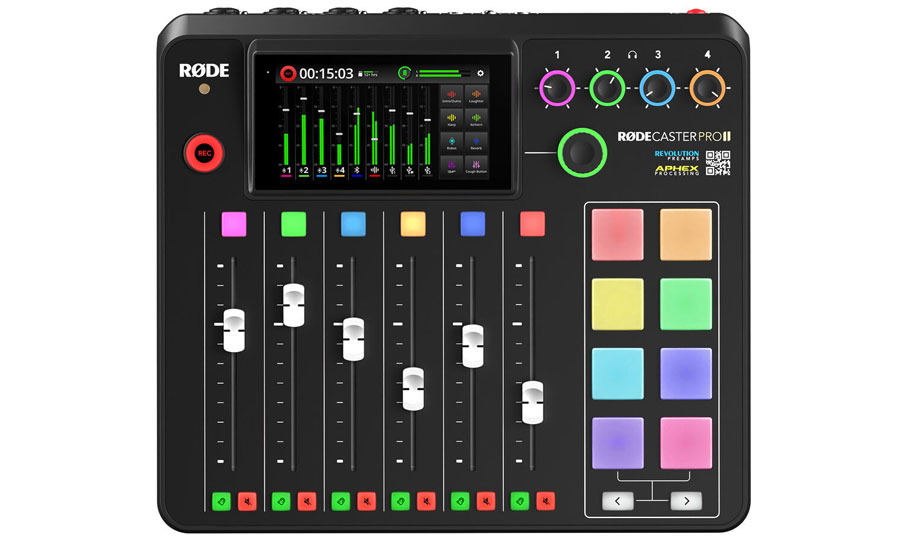The height and width of the screenshot is (542, 900).
Task: Open settings via the touchscreen gear icon
Action: (480, 73)
